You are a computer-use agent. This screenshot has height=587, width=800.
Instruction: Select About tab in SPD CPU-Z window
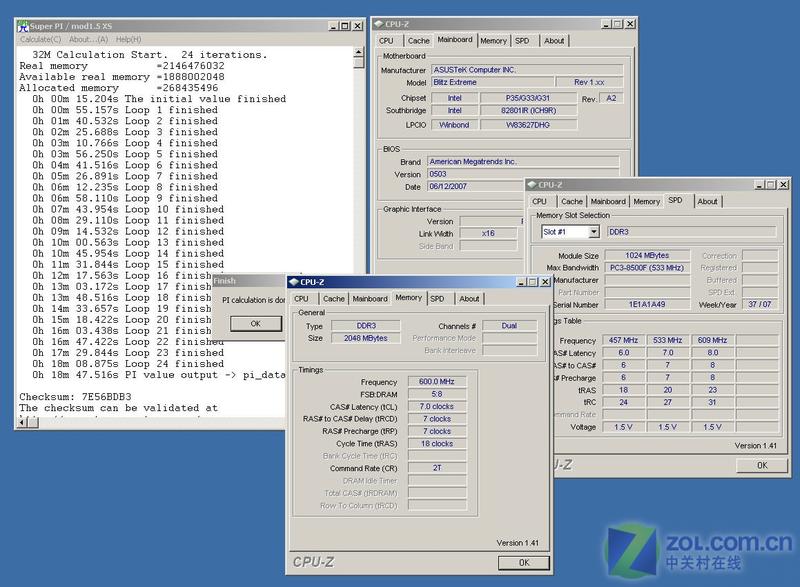(708, 201)
